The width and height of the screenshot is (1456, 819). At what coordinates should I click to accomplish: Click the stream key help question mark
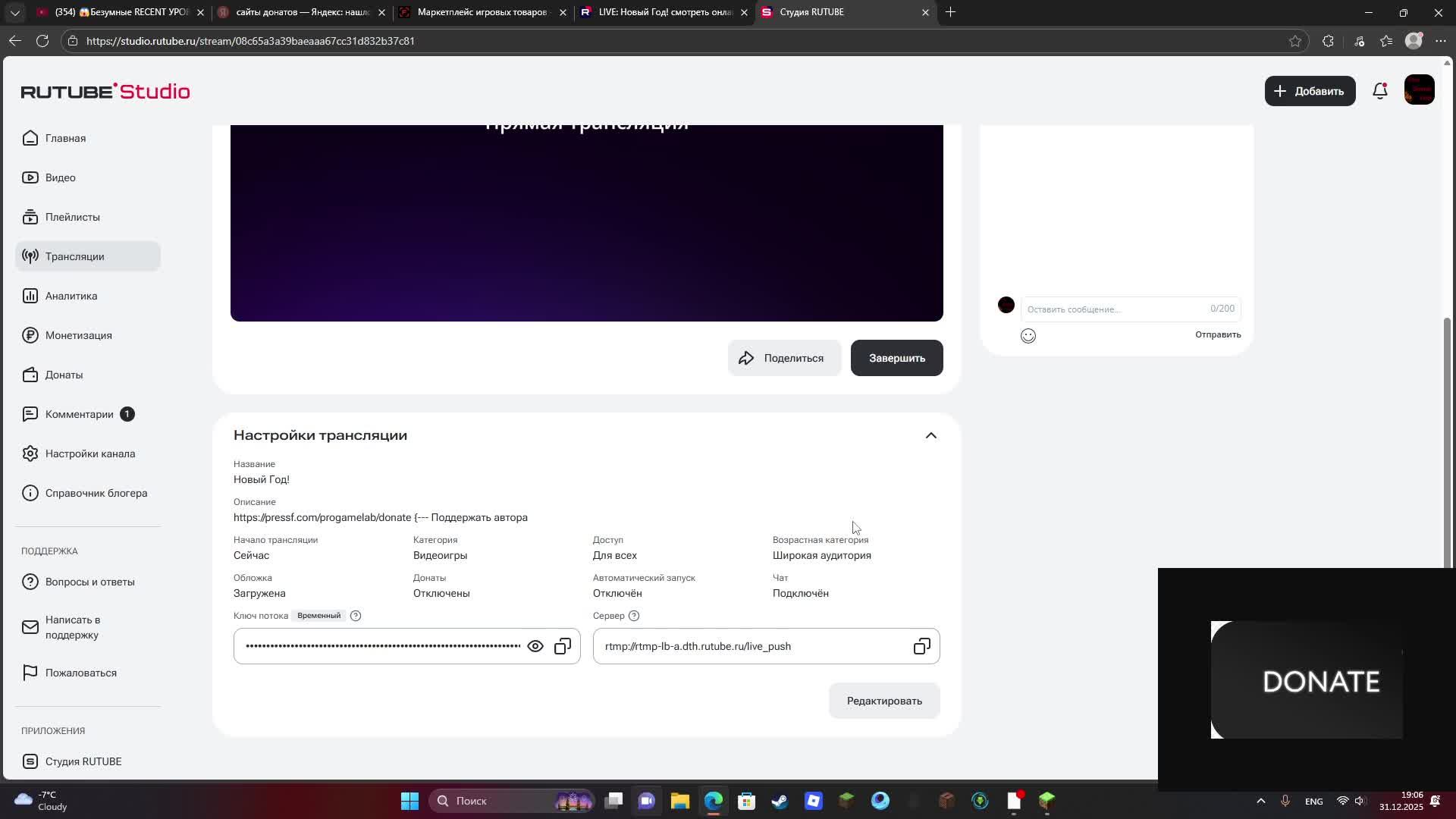click(x=356, y=616)
